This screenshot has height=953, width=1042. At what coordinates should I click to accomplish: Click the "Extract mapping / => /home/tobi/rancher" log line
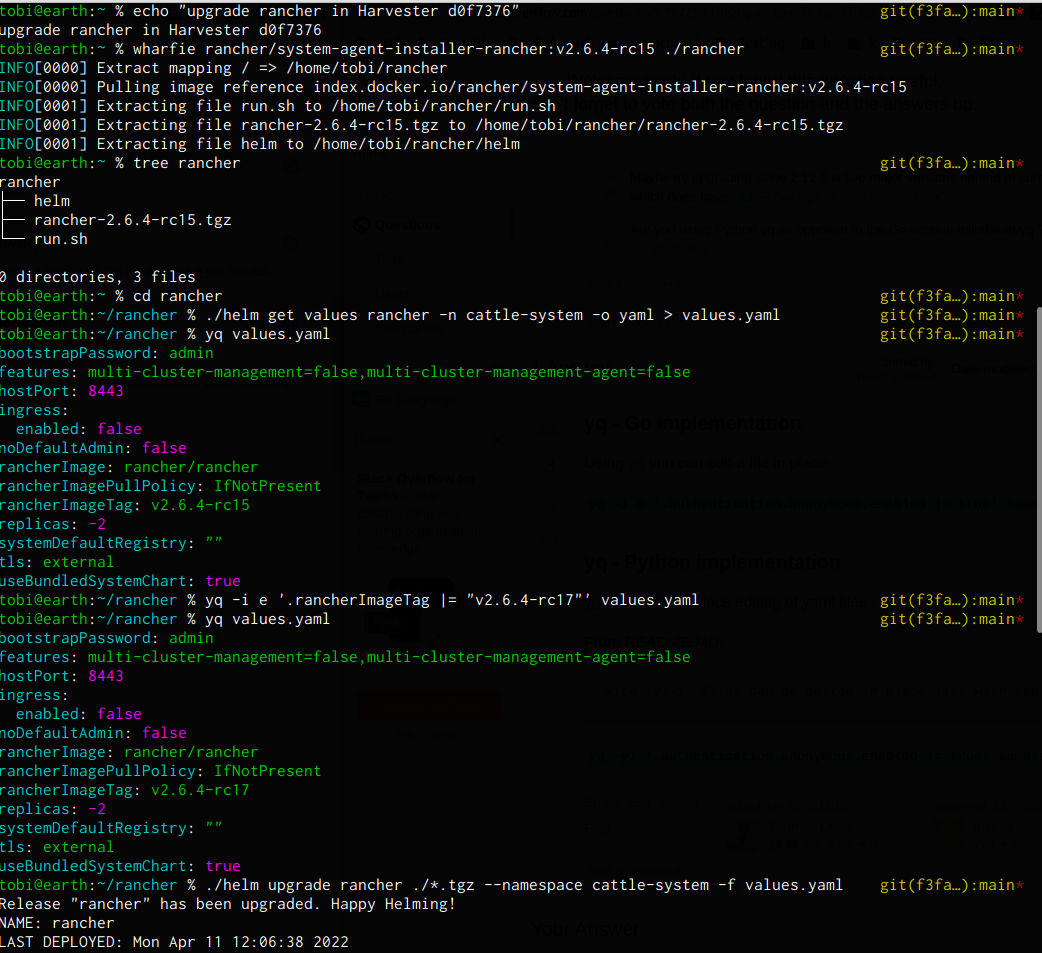223,68
